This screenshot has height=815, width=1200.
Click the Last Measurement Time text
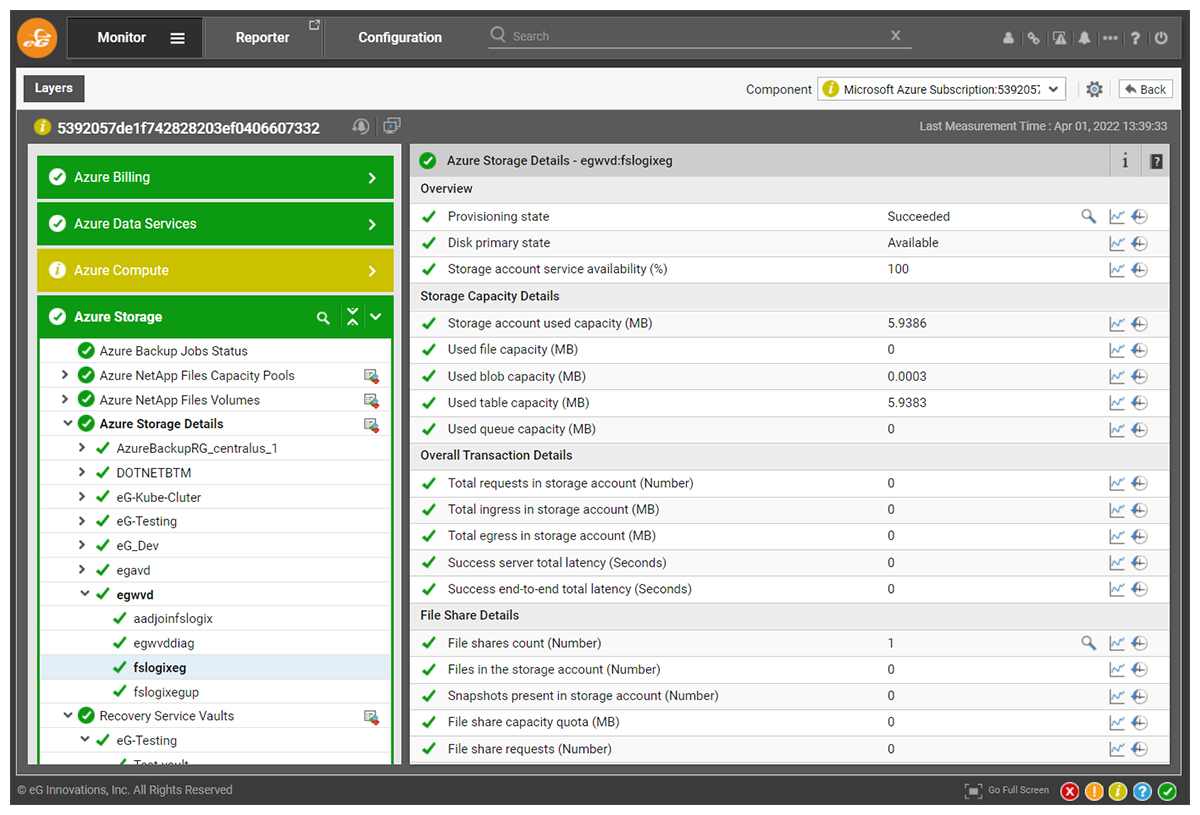[1043, 127]
